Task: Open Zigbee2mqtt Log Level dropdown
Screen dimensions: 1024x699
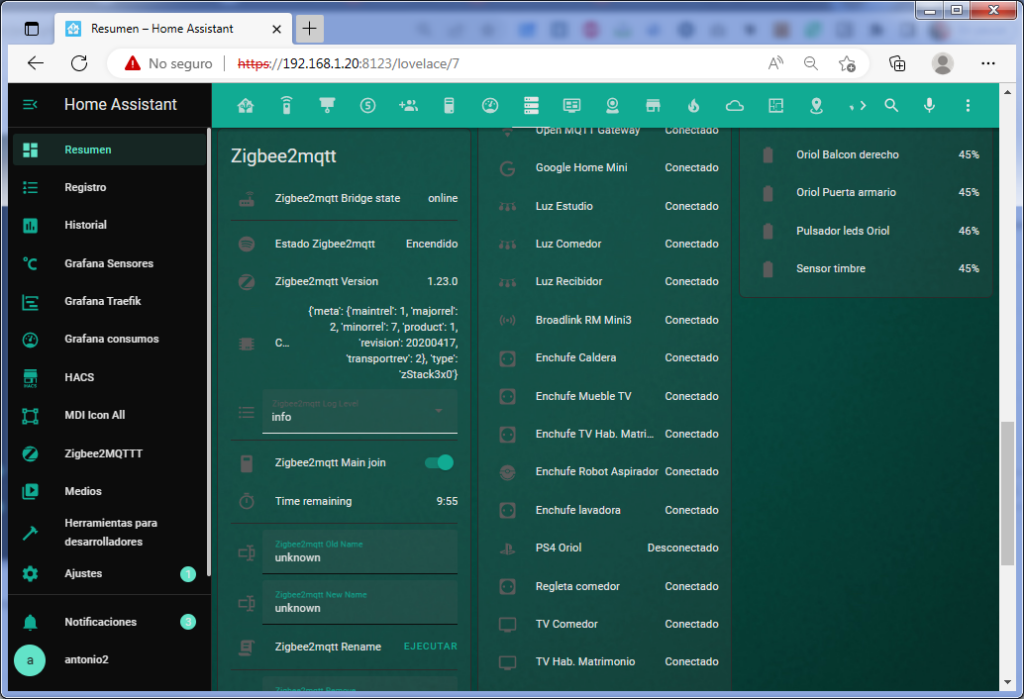Action: pyautogui.click(x=359, y=412)
